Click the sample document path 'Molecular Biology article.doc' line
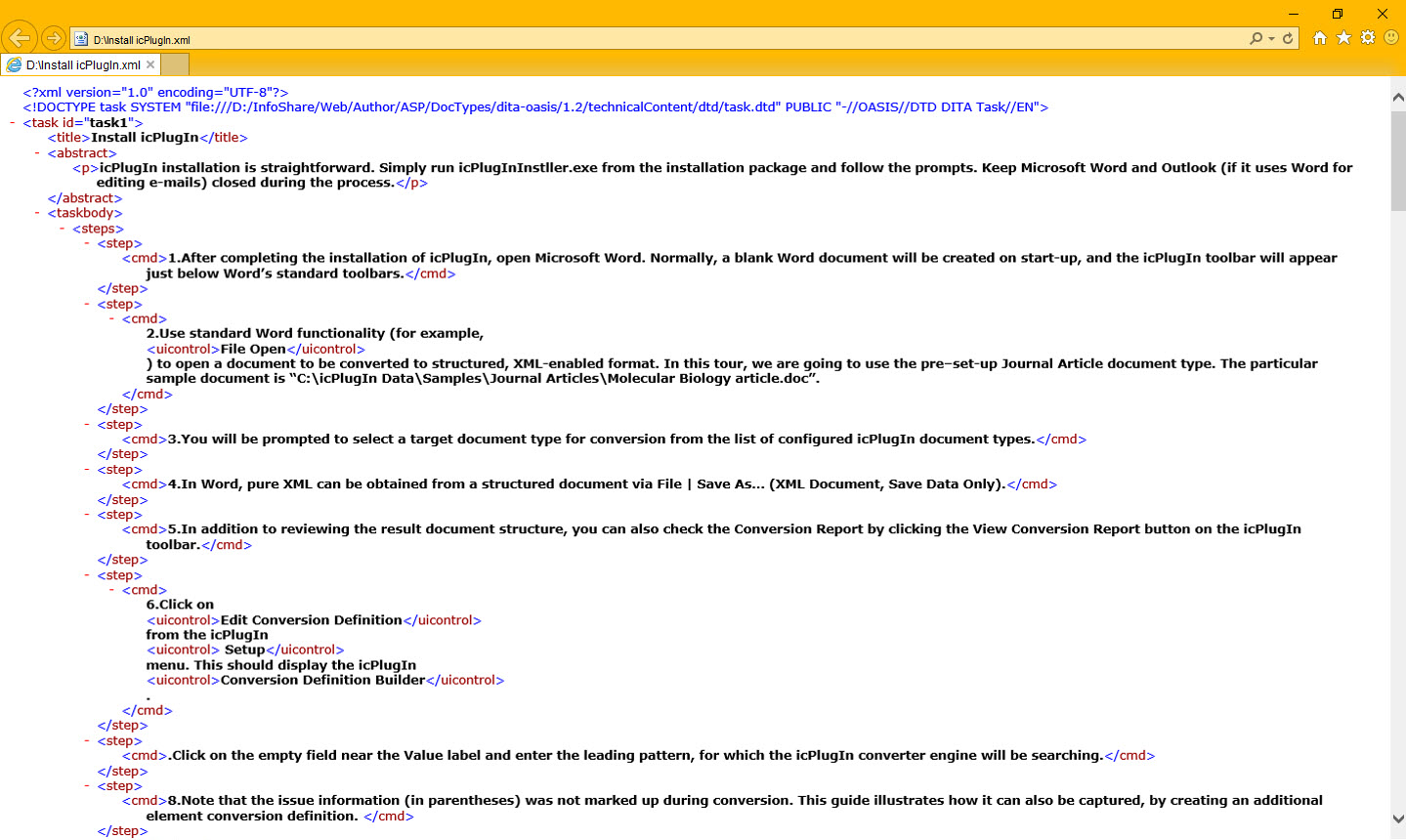1406x840 pixels. click(483, 379)
